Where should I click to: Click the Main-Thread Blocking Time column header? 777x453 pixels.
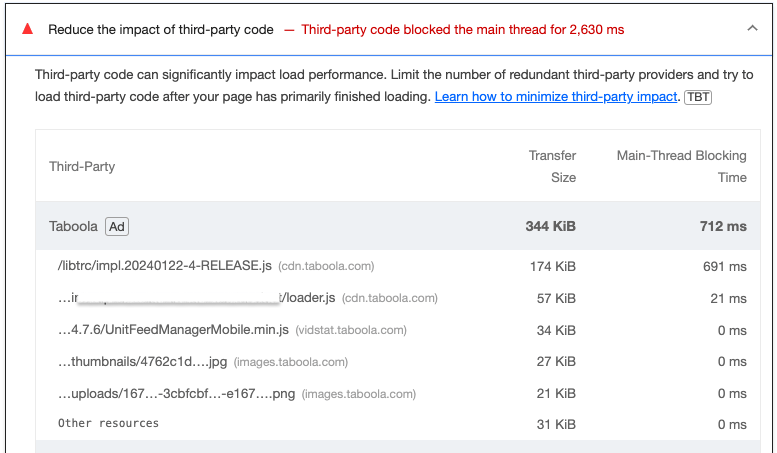click(x=681, y=166)
